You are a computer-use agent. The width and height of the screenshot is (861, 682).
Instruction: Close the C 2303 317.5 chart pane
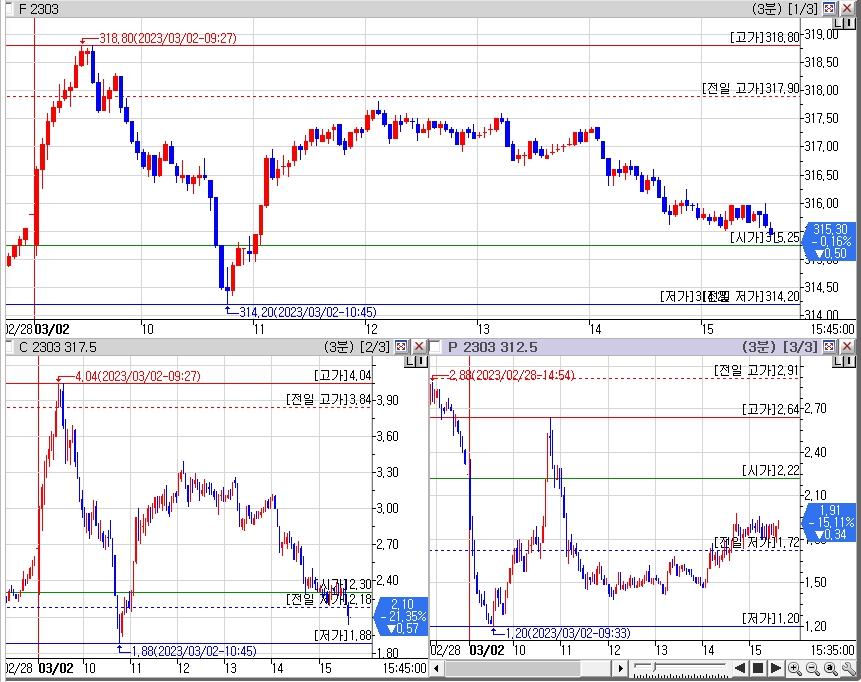419,346
